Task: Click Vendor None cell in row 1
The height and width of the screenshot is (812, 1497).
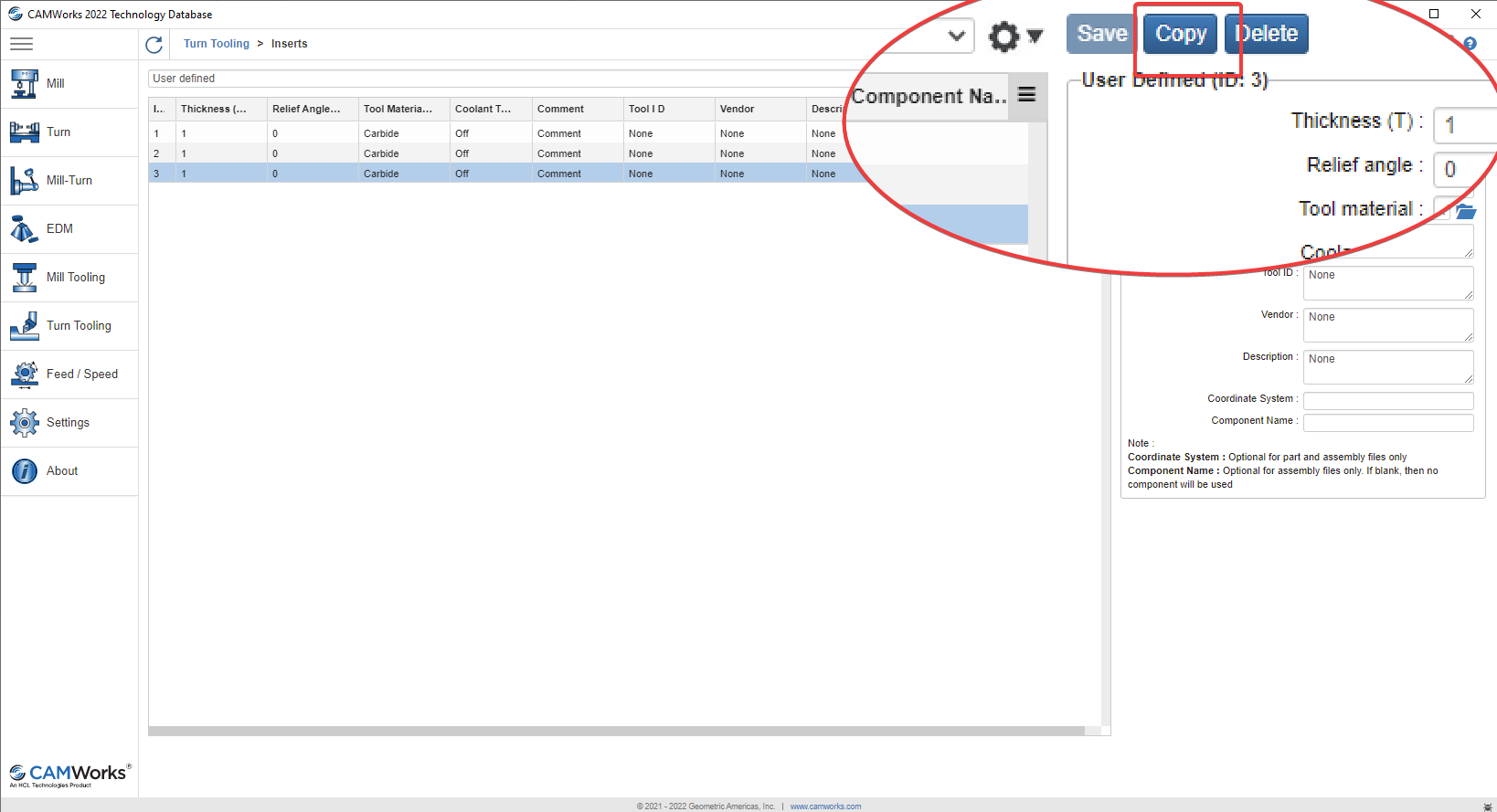Action: pos(760,133)
